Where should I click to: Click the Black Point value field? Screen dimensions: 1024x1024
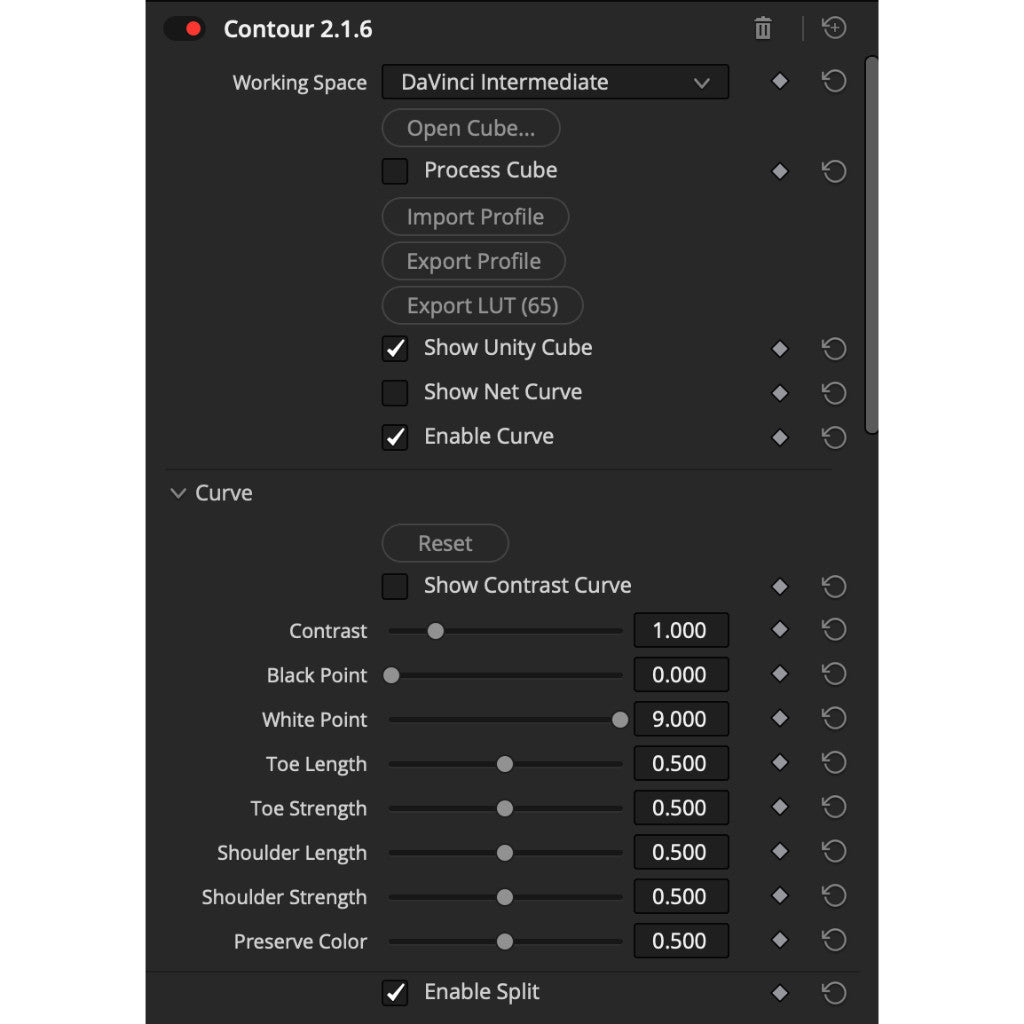681,675
